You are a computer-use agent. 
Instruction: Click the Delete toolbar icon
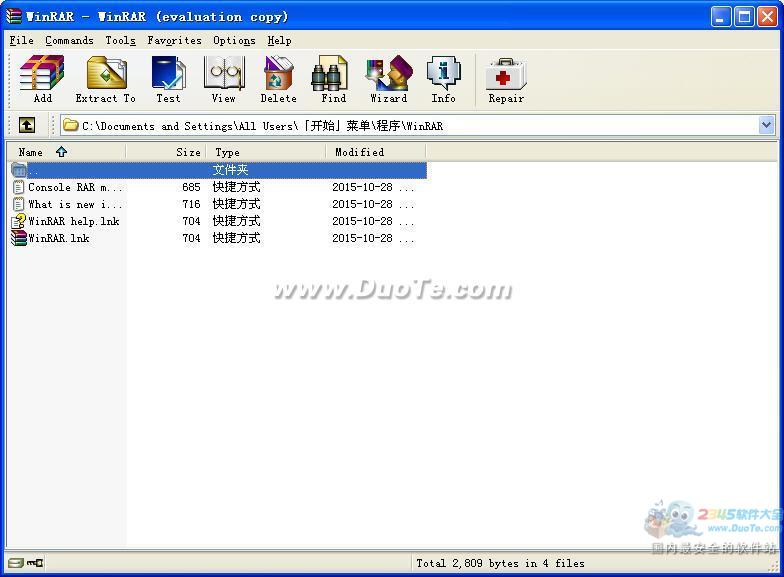point(278,78)
